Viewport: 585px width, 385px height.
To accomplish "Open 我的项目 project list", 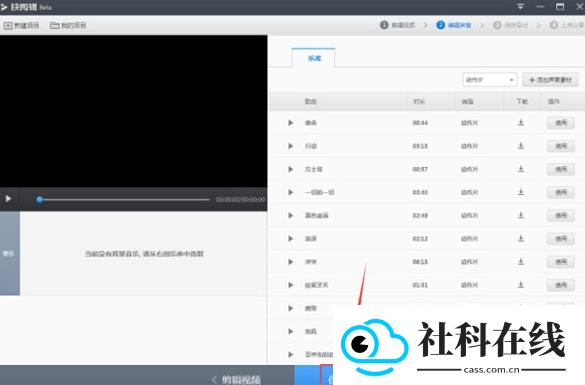I will tap(68, 25).
